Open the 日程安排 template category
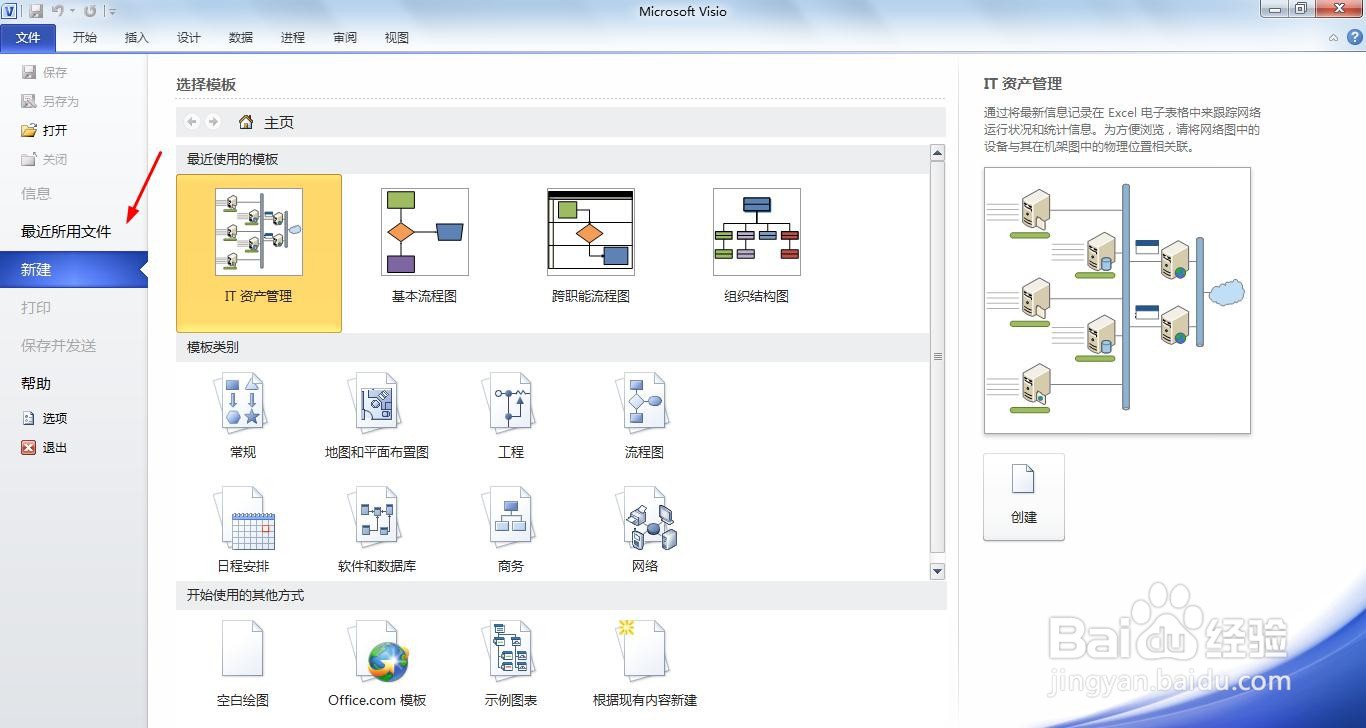This screenshot has height=728, width=1366. click(243, 530)
